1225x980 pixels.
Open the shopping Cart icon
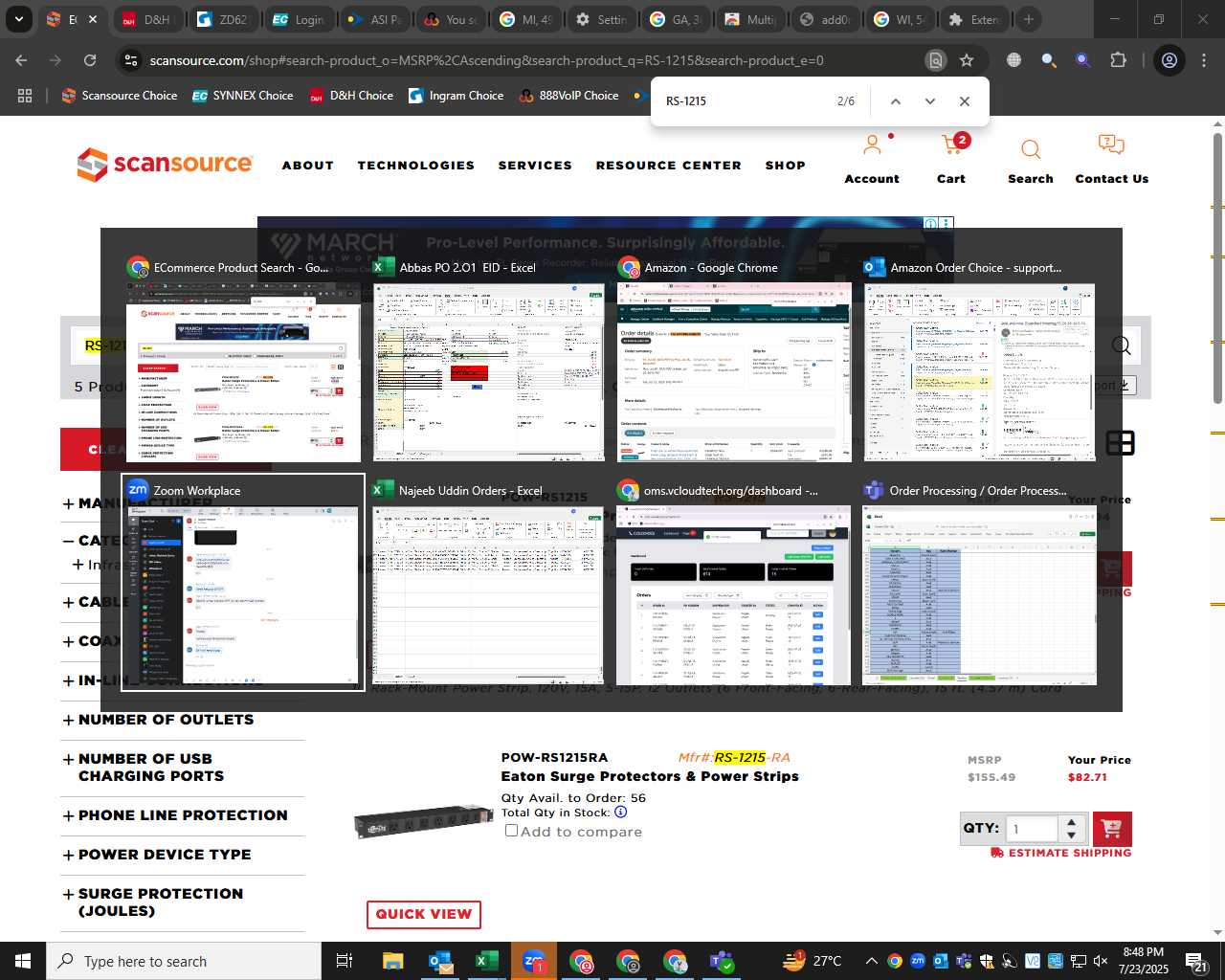(x=951, y=145)
